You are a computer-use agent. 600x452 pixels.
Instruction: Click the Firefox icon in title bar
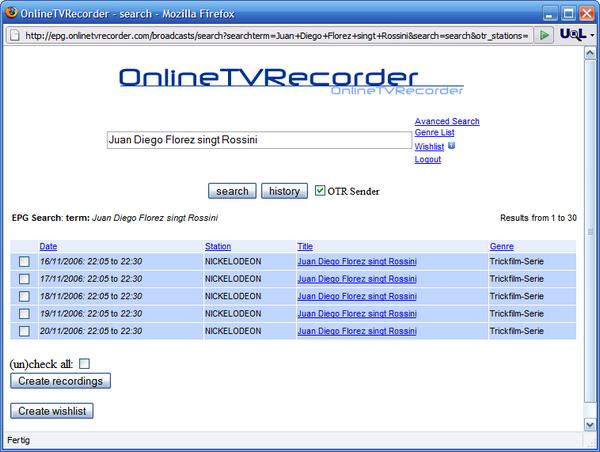click(x=11, y=13)
